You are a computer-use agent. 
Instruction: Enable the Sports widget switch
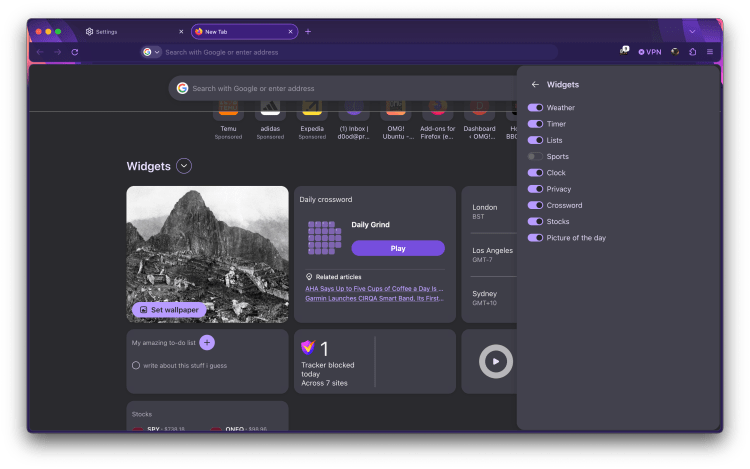coord(535,156)
